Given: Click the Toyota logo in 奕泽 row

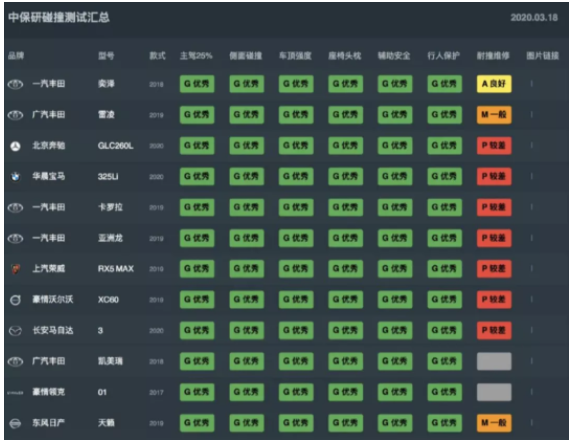Looking at the screenshot, I should [15, 84].
